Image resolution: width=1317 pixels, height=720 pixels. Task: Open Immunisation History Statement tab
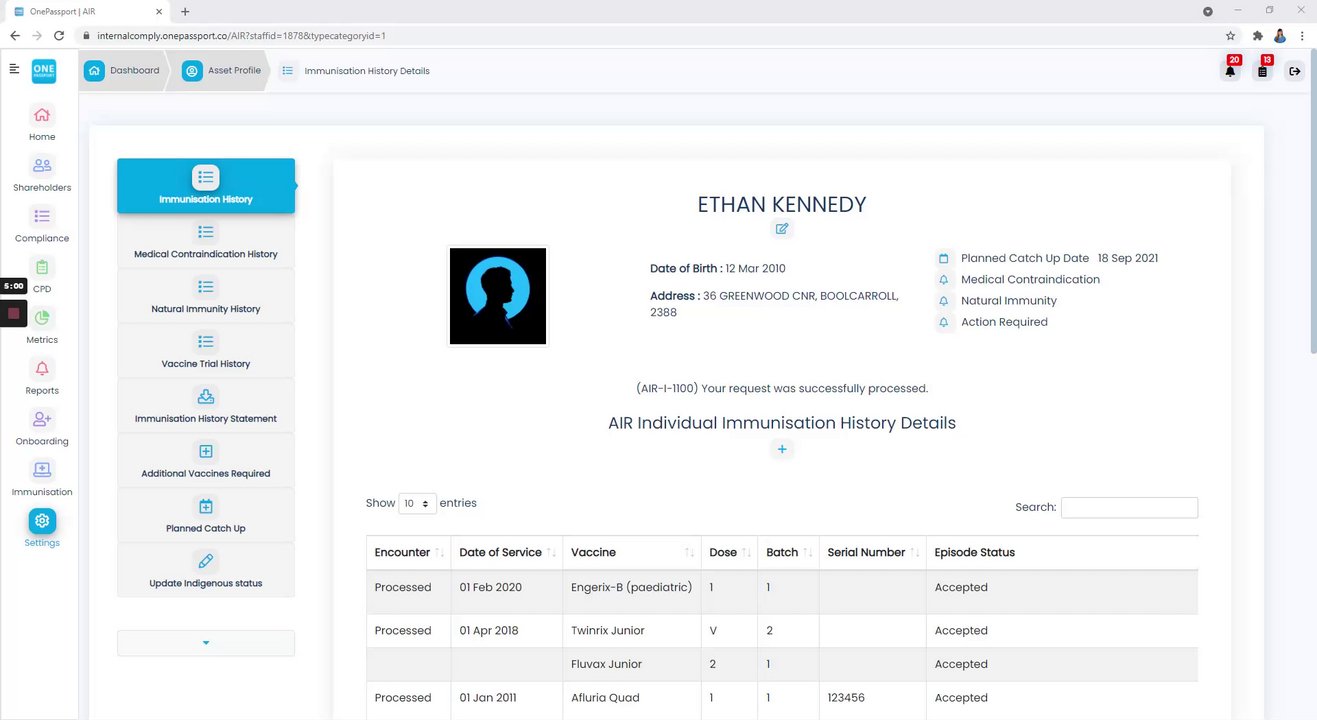click(206, 406)
